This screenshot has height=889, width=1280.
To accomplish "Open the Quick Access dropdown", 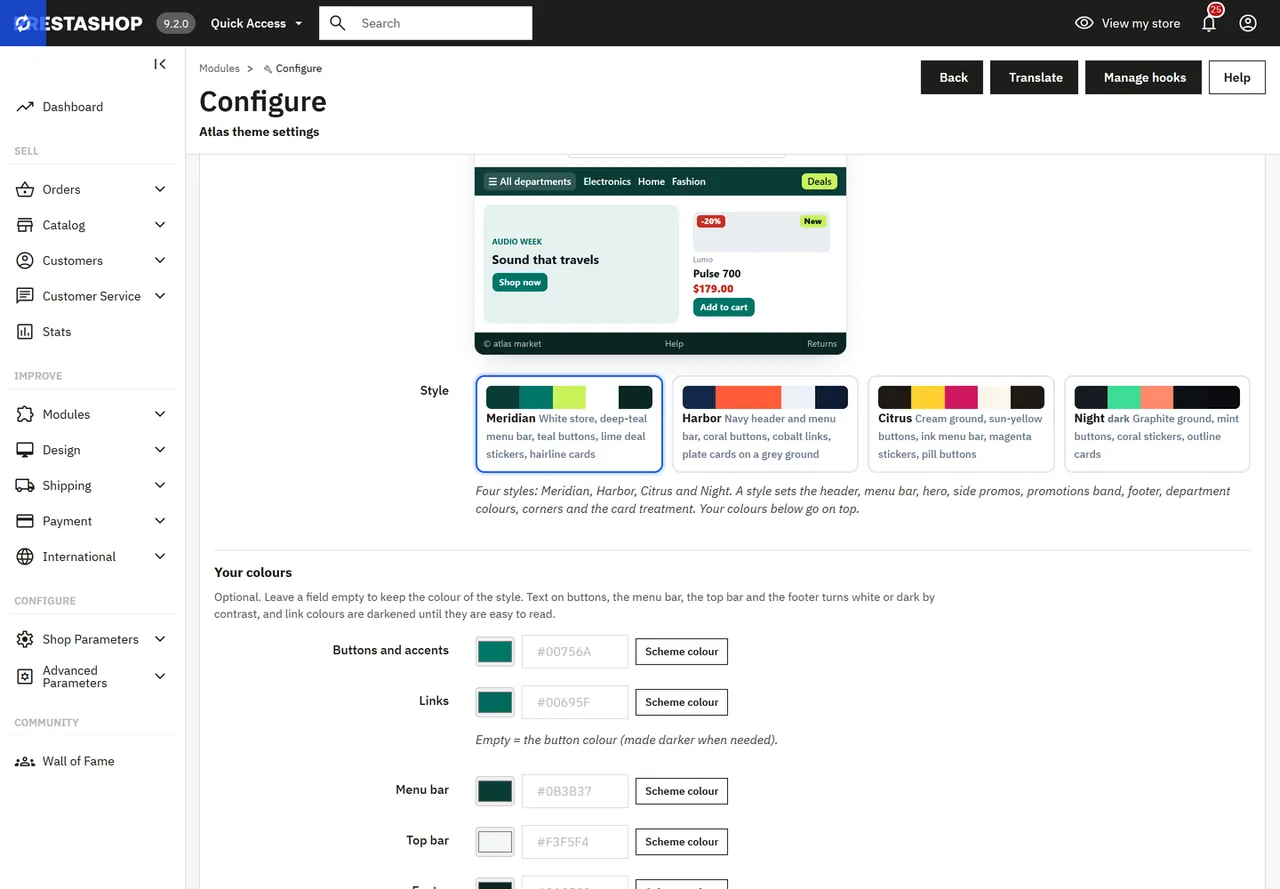I will 256,23.
